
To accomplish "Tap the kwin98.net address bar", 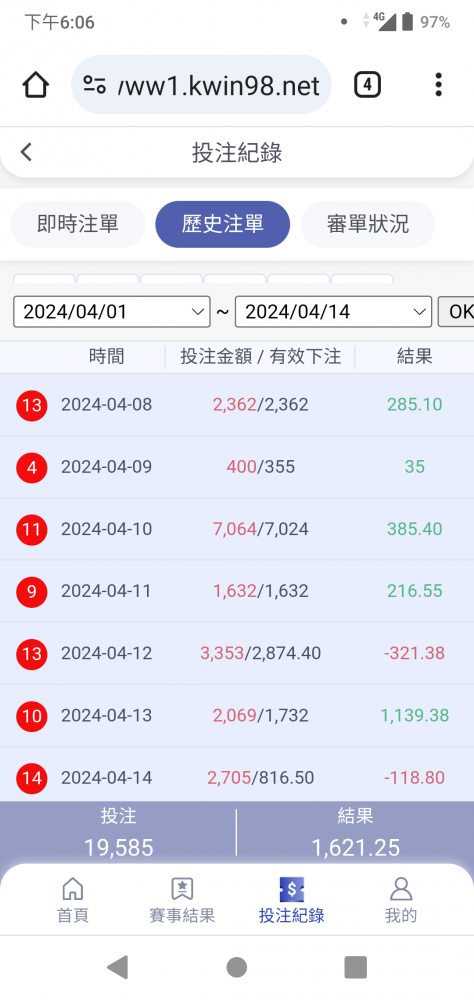I will pyautogui.click(x=201, y=85).
